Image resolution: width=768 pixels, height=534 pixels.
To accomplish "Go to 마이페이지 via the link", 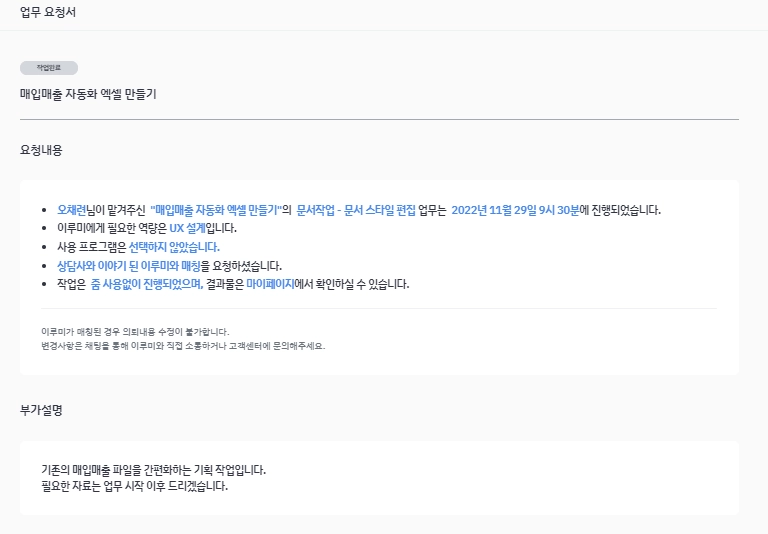I will [x=270, y=284].
